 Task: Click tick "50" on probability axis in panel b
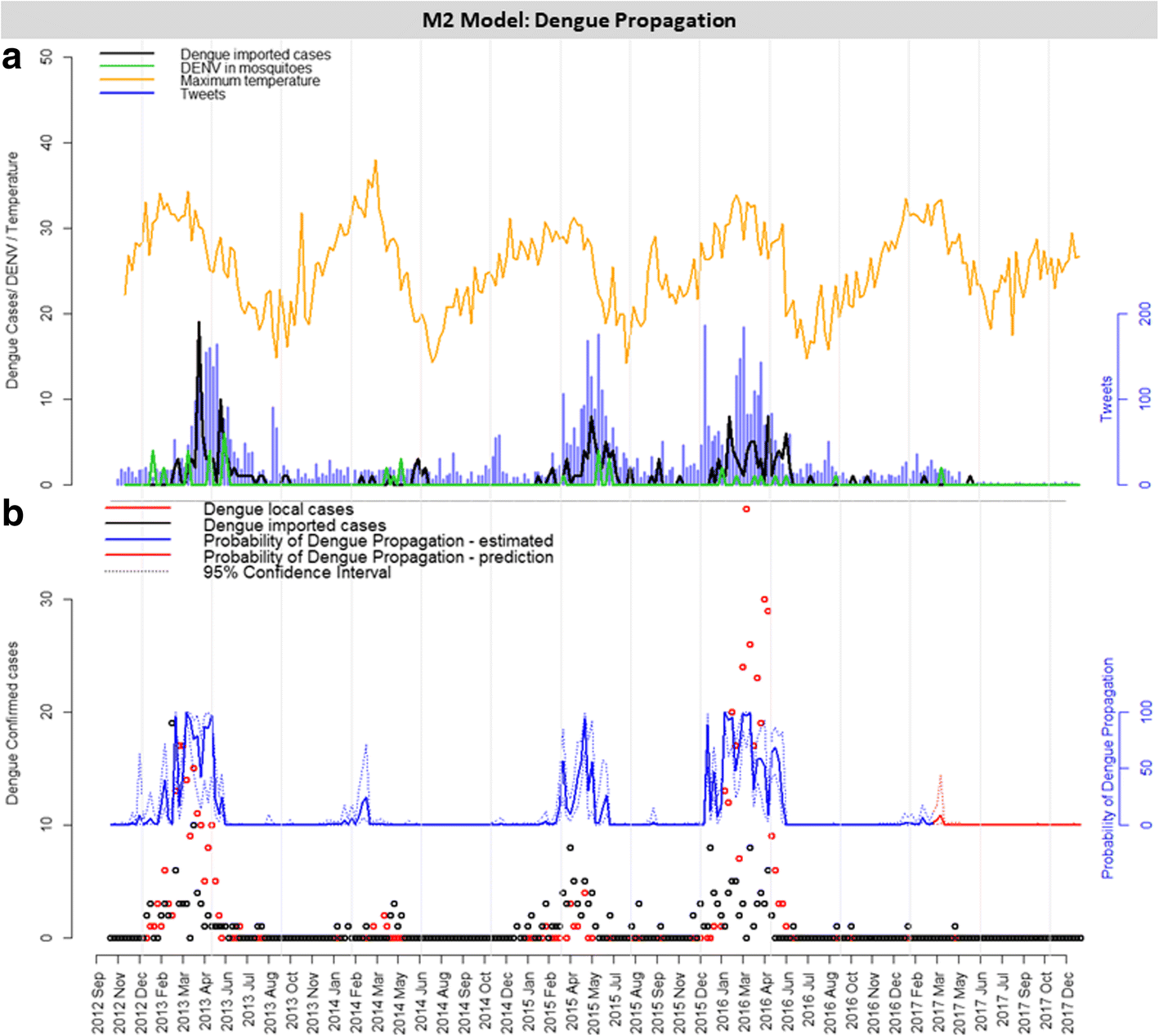1145,769
